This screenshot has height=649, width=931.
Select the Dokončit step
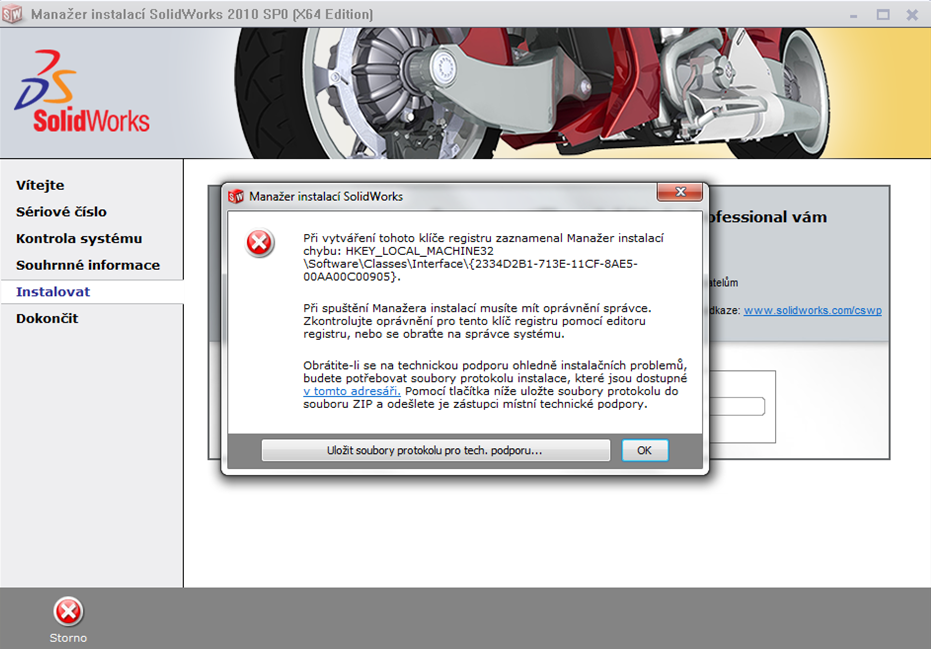pos(47,319)
